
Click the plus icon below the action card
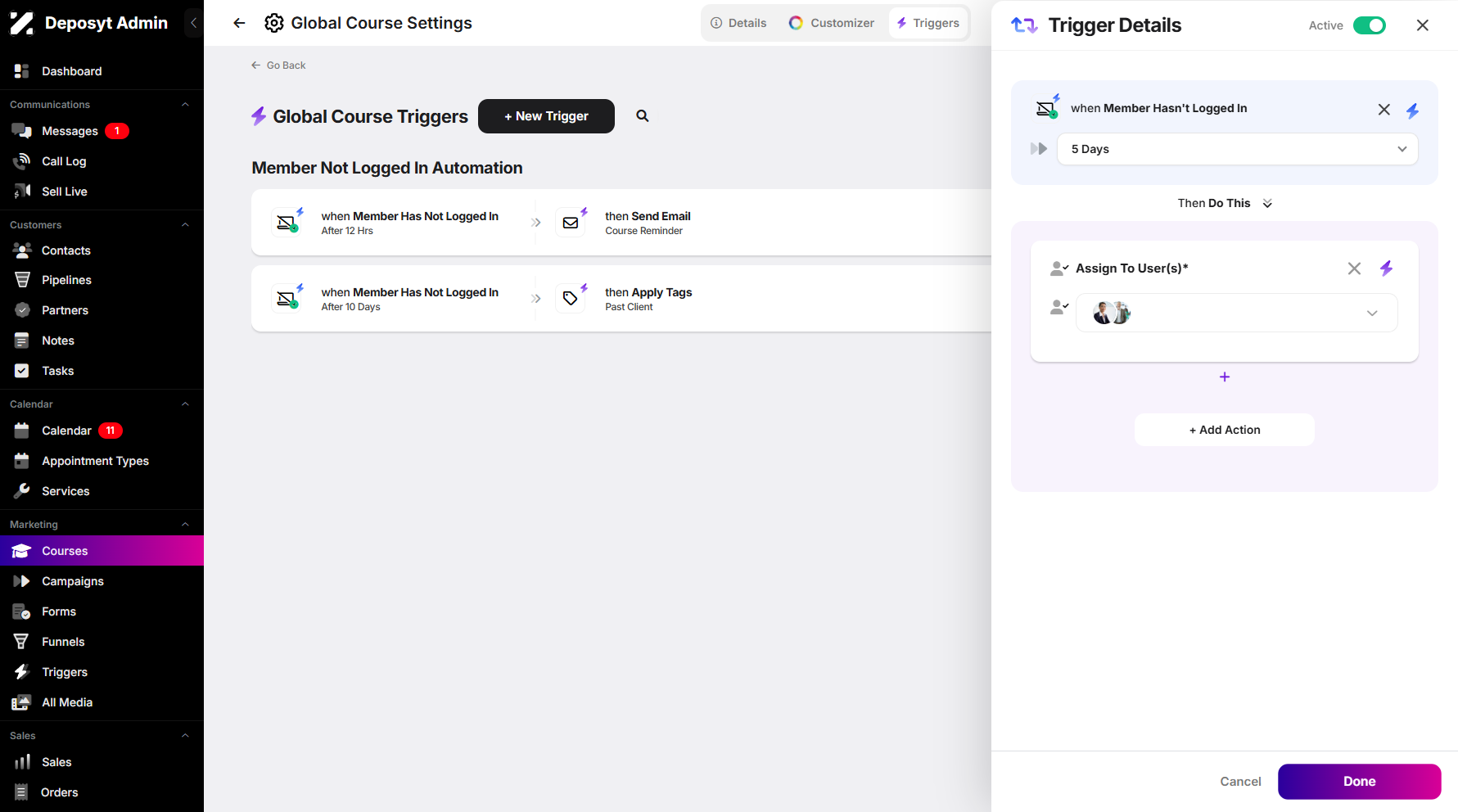point(1225,377)
